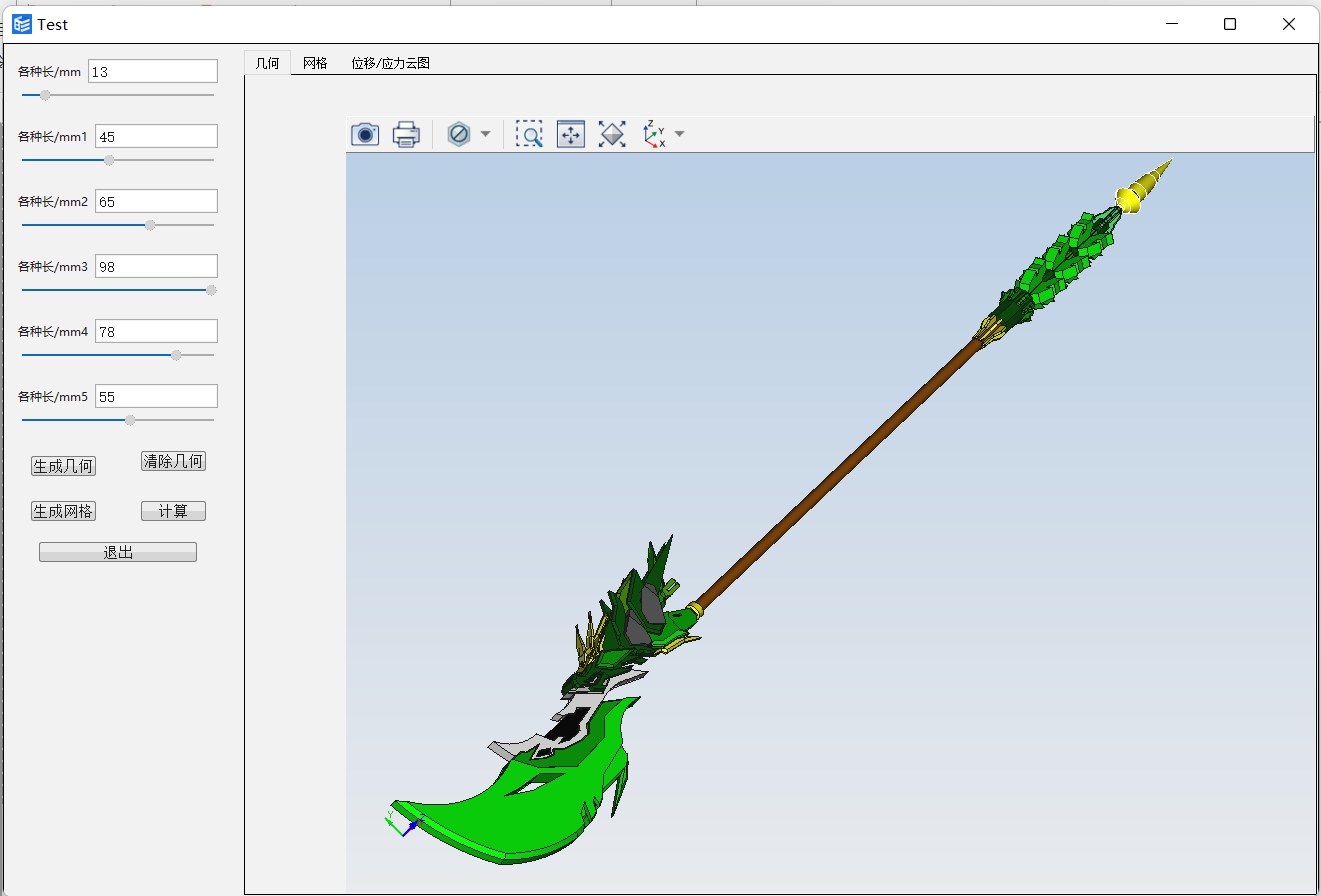Screen dimensions: 1321x896
Task: Click the 退出 button
Action: pos(118,552)
